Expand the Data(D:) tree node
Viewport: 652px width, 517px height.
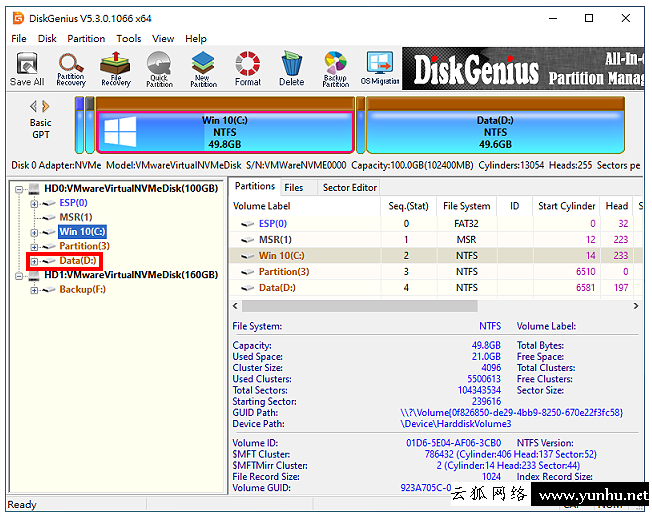(x=34, y=261)
